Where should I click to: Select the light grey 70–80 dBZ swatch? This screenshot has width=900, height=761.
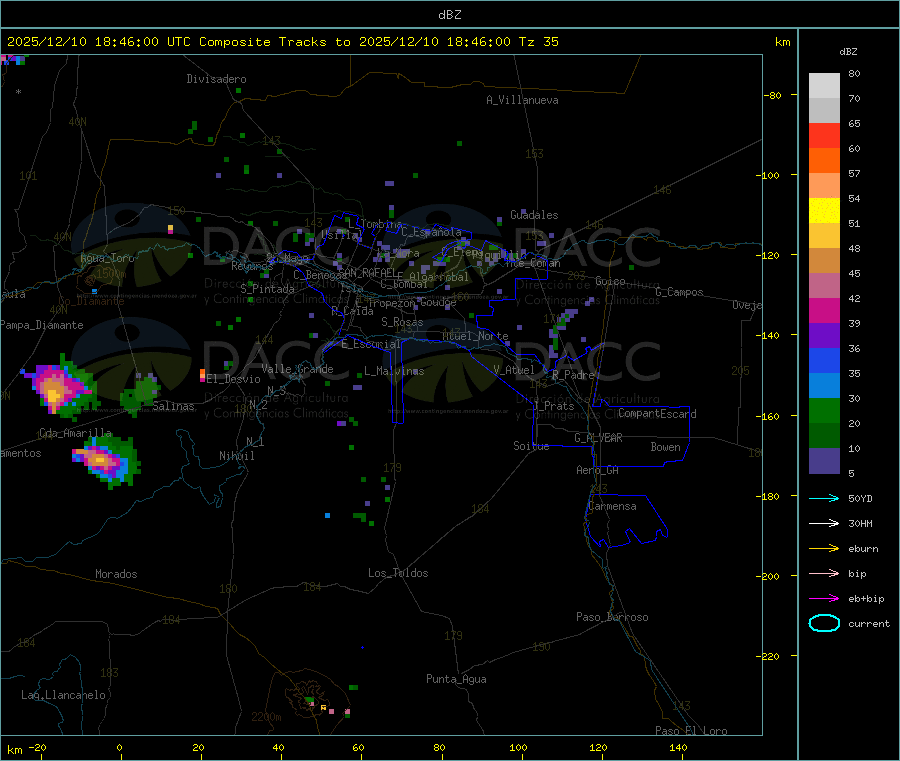pos(824,86)
